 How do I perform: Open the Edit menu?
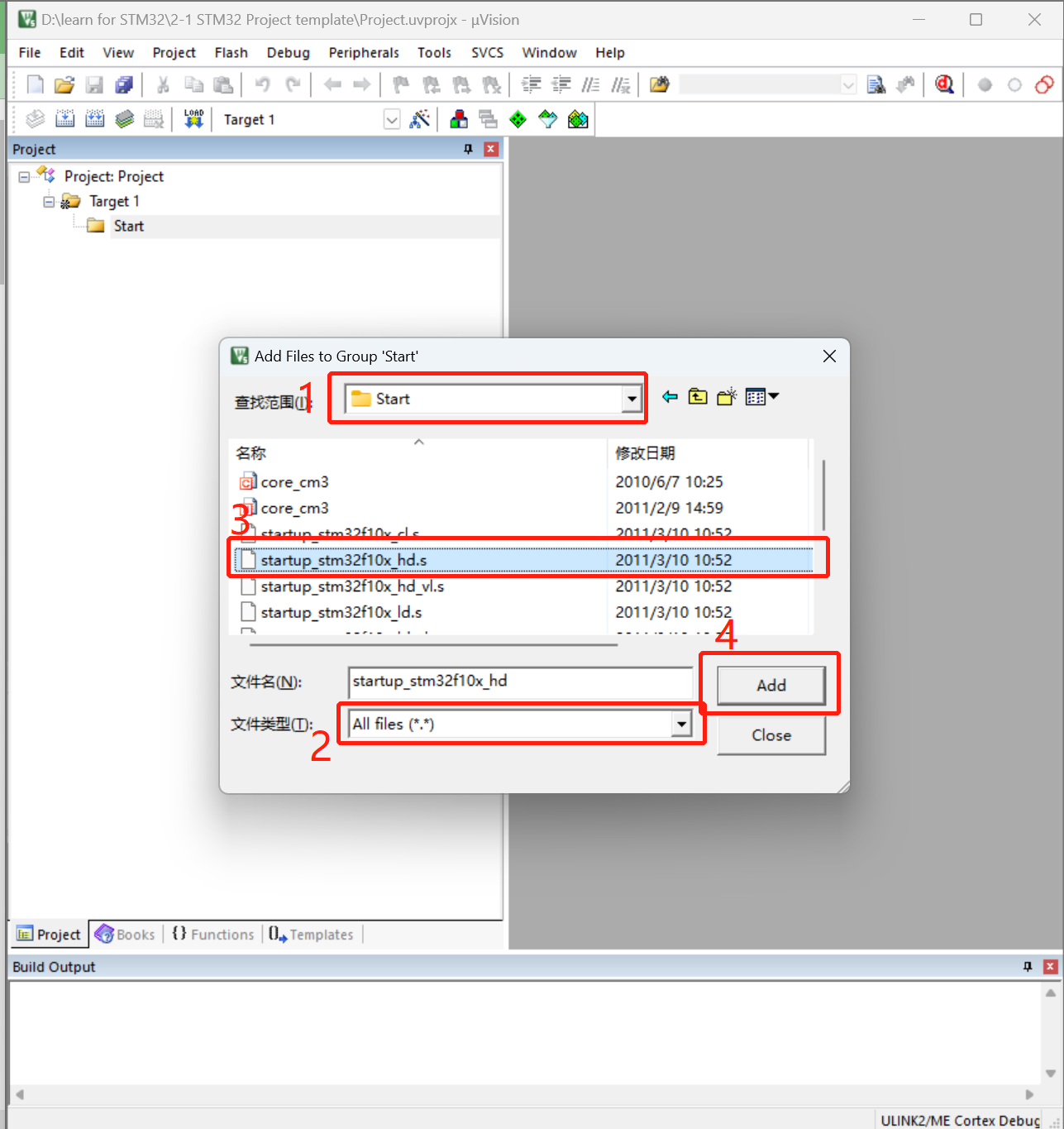pyautogui.click(x=72, y=53)
